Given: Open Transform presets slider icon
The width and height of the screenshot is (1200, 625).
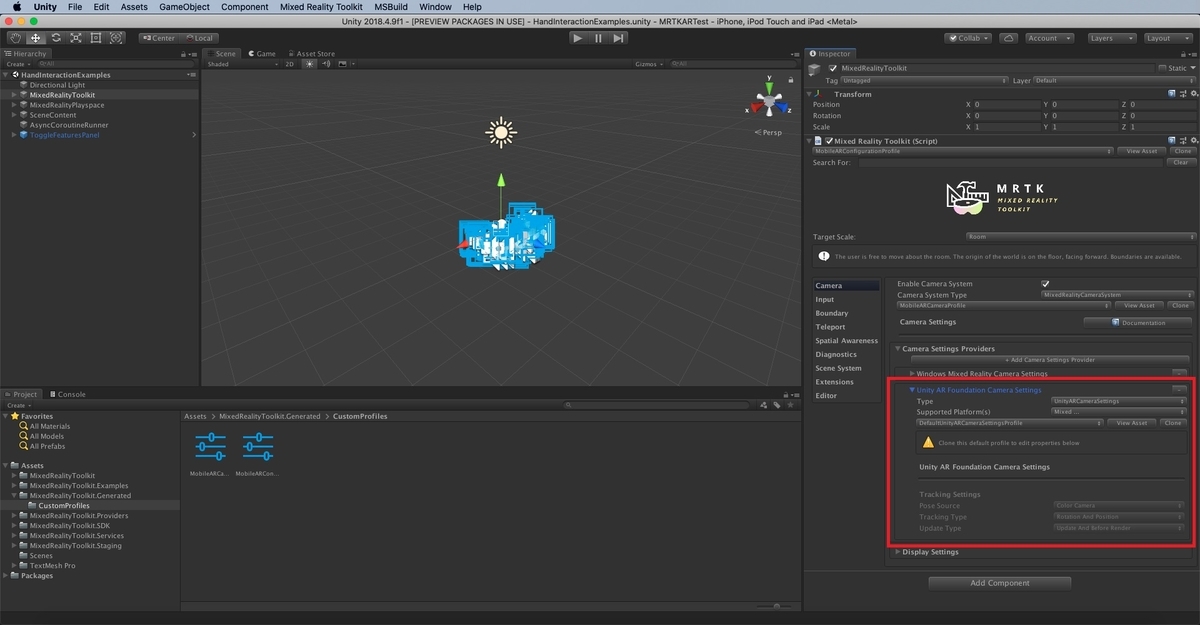Looking at the screenshot, I should click(x=1182, y=94).
